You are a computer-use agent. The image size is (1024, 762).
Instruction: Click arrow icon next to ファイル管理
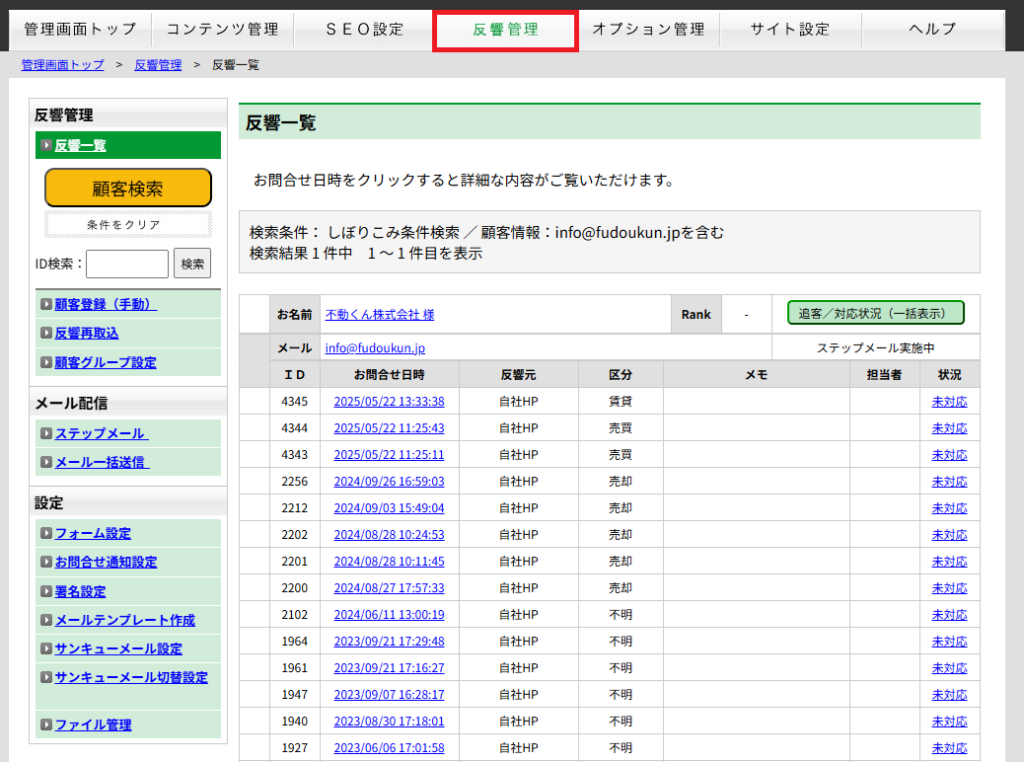(x=46, y=725)
